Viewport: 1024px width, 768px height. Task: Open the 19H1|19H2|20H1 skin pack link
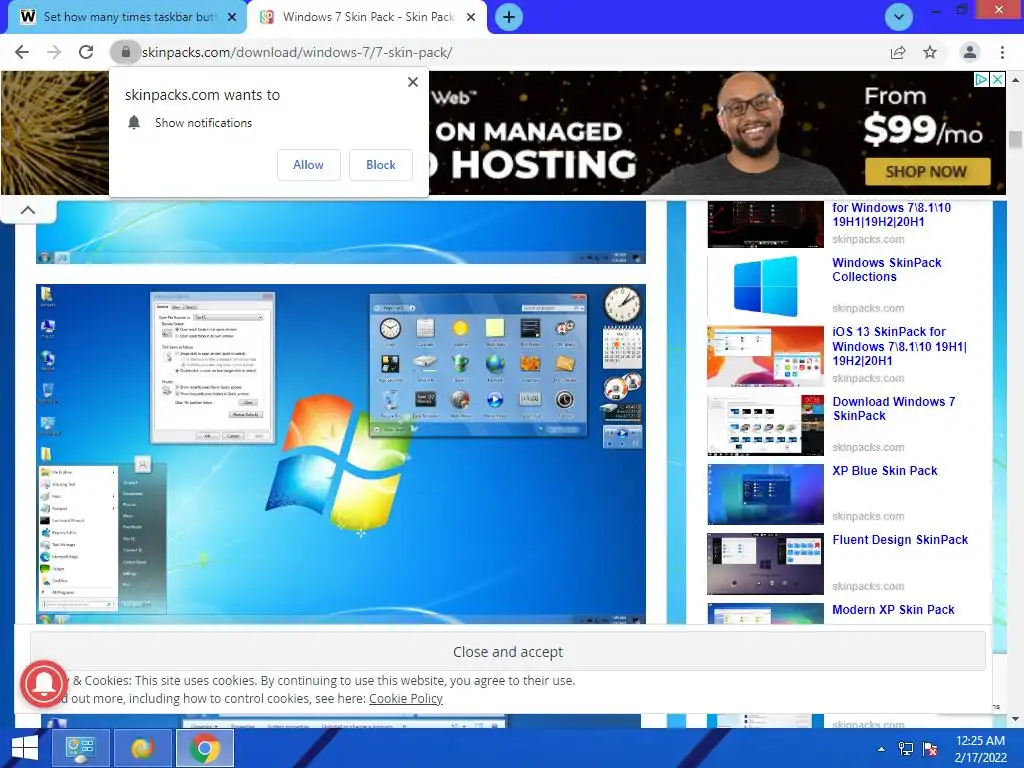click(891, 215)
